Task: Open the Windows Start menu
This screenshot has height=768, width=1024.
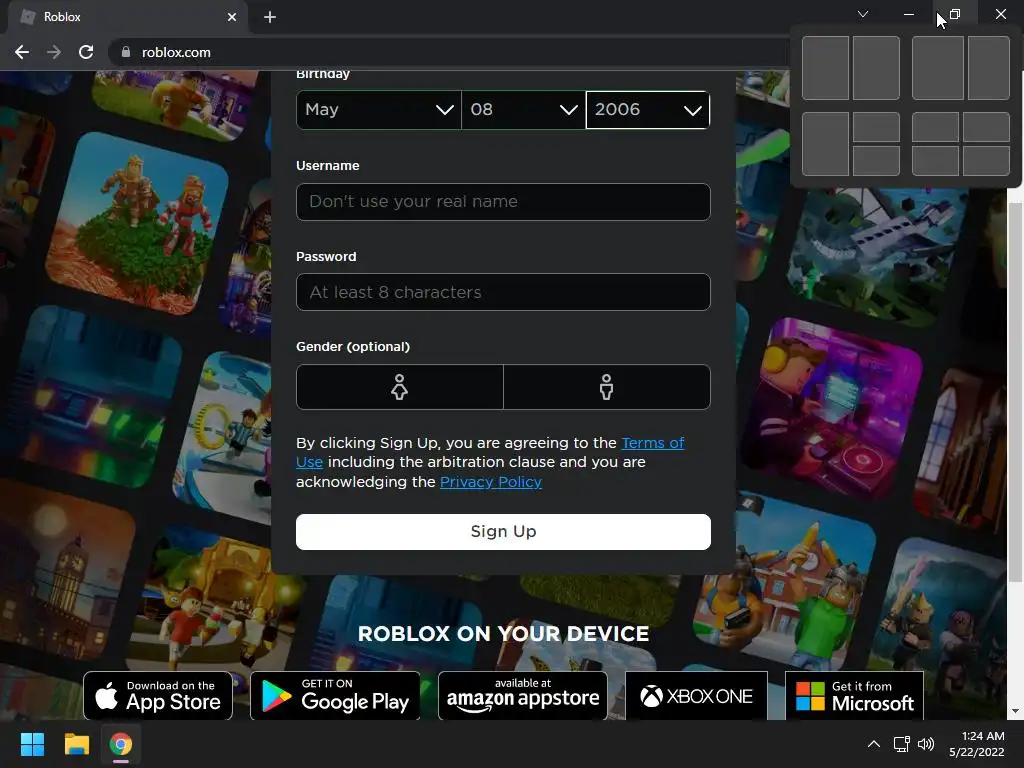Action: pyautogui.click(x=32, y=744)
